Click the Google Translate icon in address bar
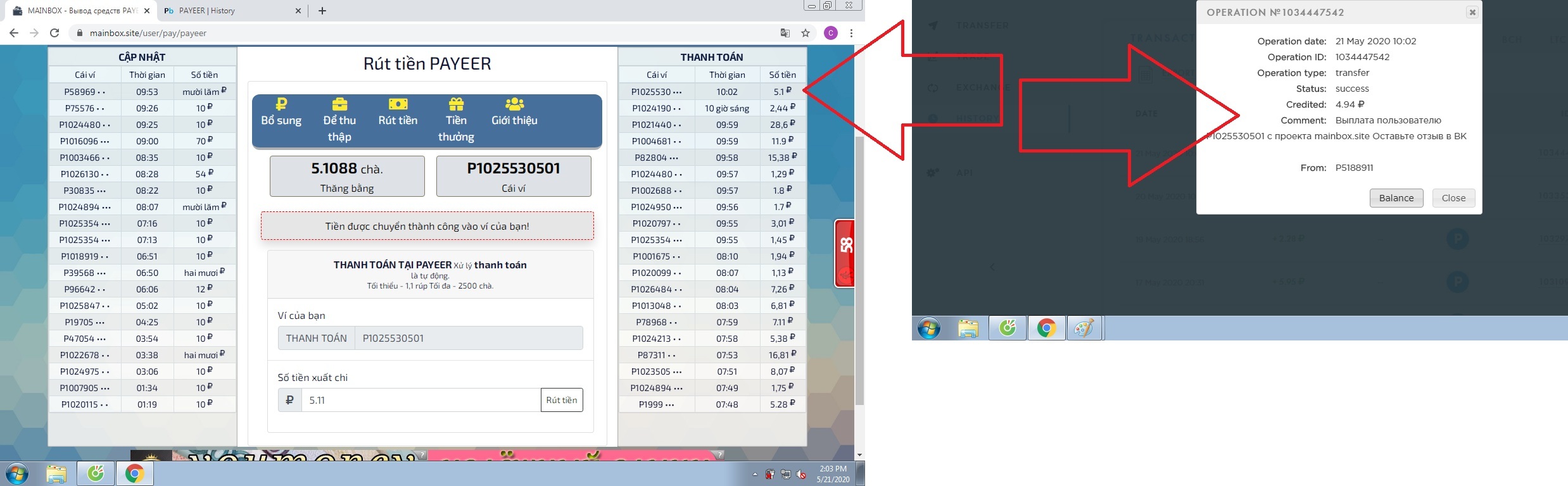 pos(785,33)
